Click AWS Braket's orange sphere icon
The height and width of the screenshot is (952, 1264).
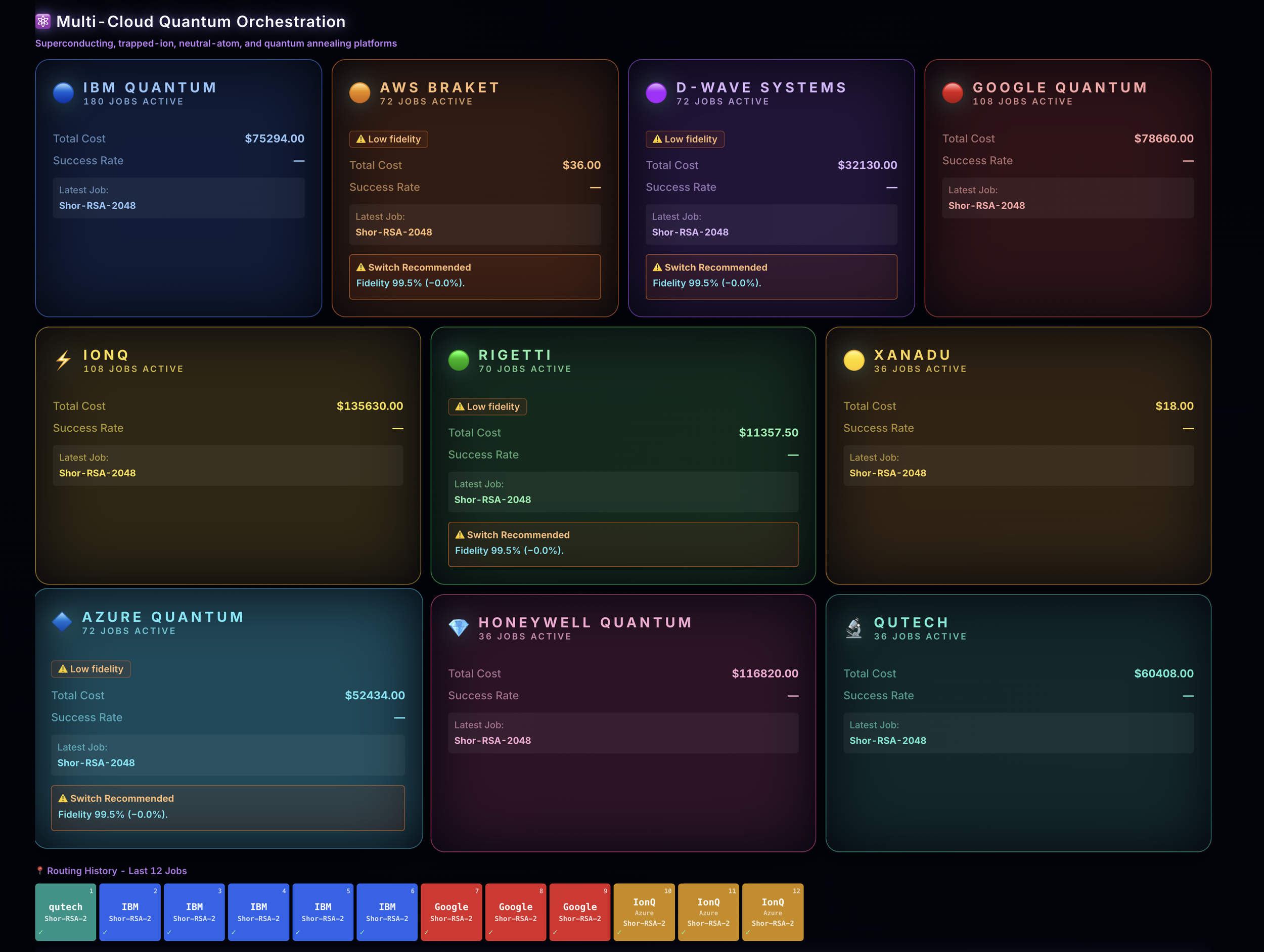[x=359, y=93]
